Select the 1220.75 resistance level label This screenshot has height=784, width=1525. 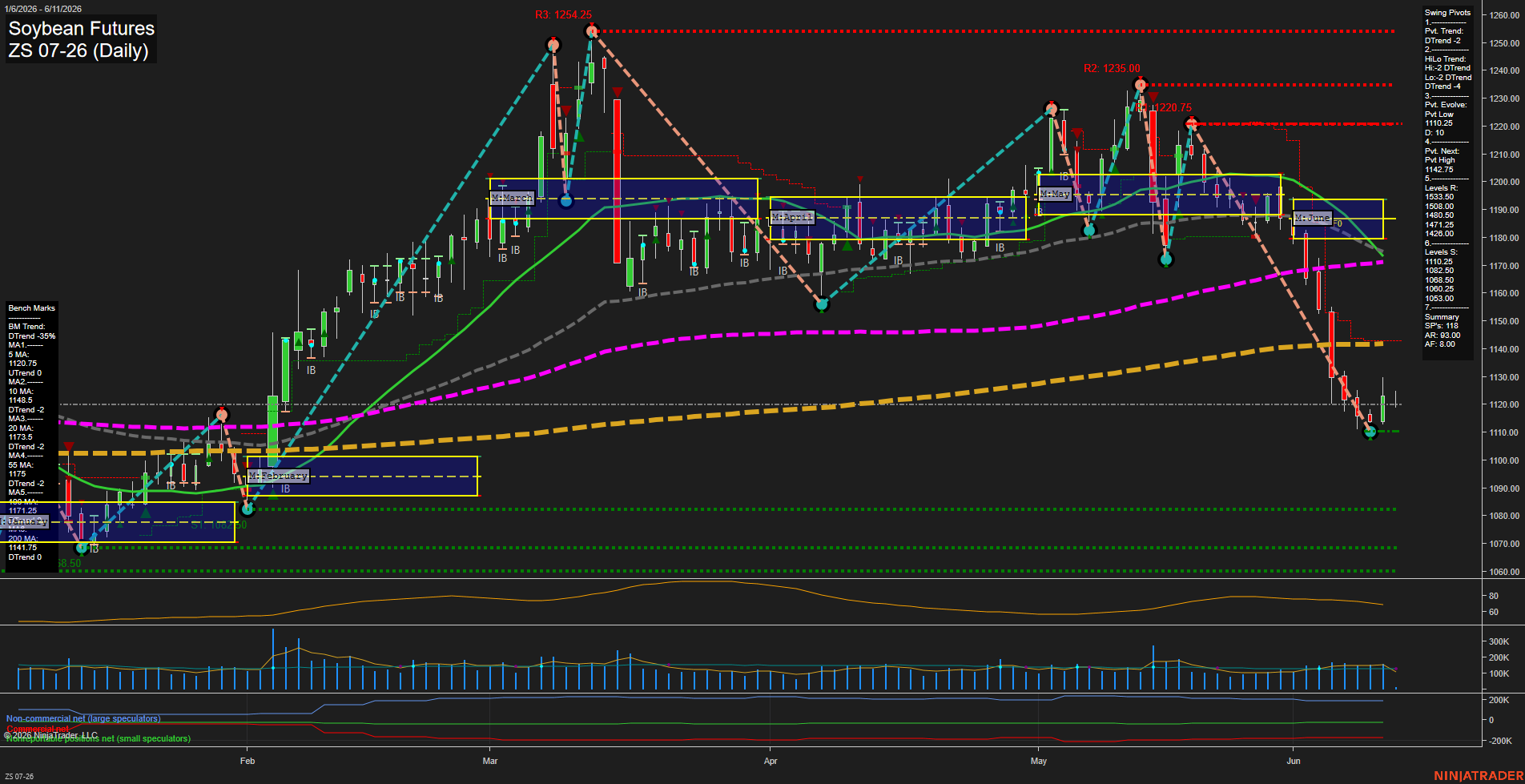click(x=1171, y=107)
